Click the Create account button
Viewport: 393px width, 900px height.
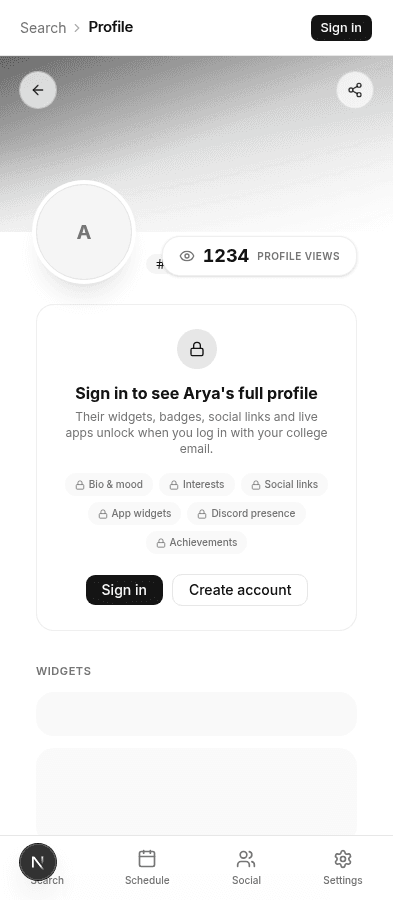pos(240,590)
